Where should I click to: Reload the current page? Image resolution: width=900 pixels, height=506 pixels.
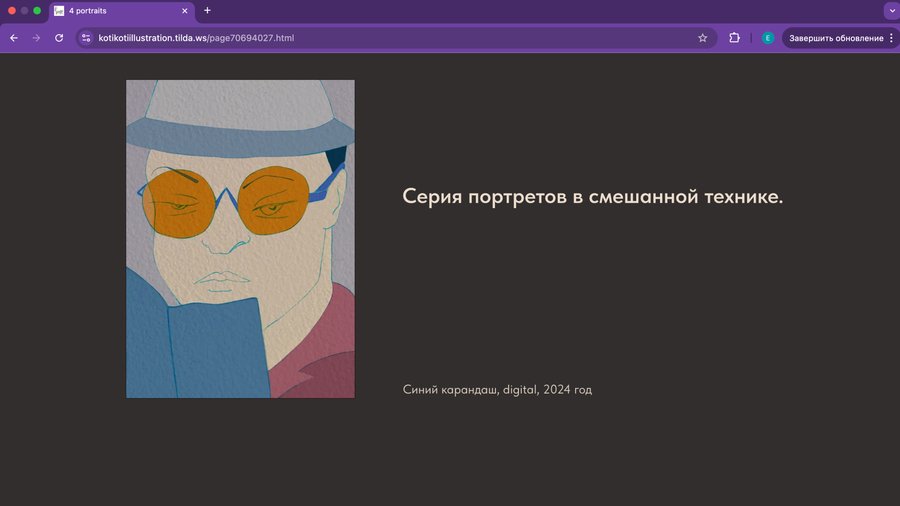(59, 38)
